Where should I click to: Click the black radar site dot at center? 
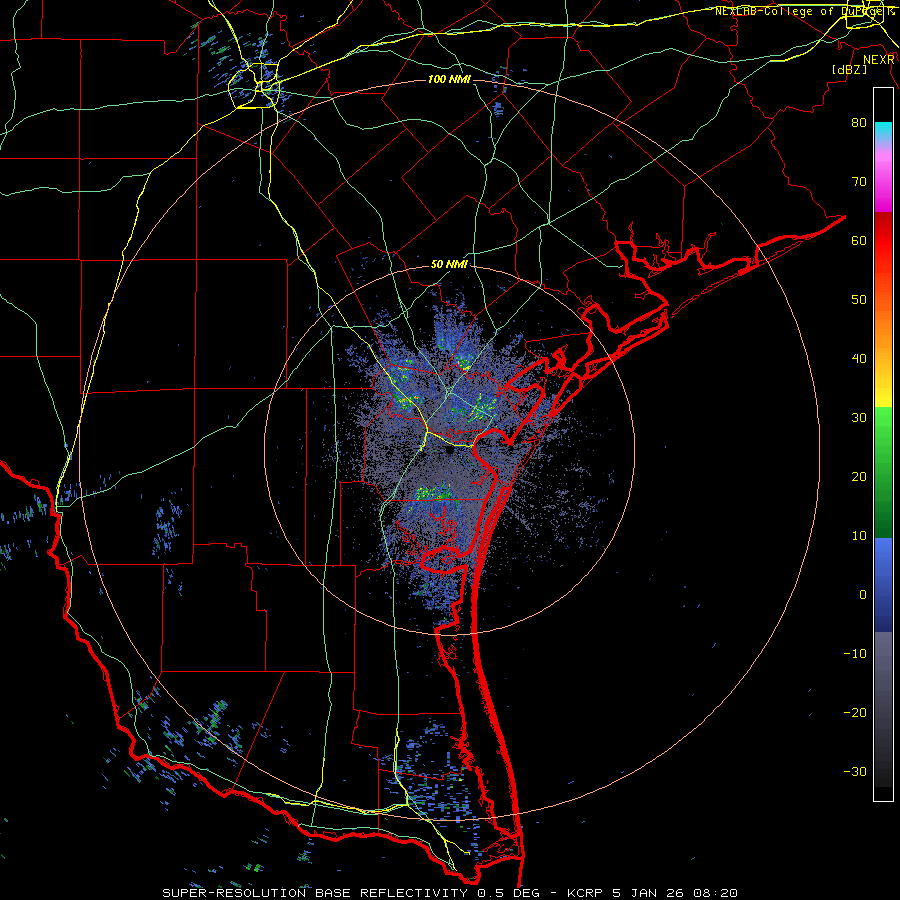pyautogui.click(x=450, y=451)
